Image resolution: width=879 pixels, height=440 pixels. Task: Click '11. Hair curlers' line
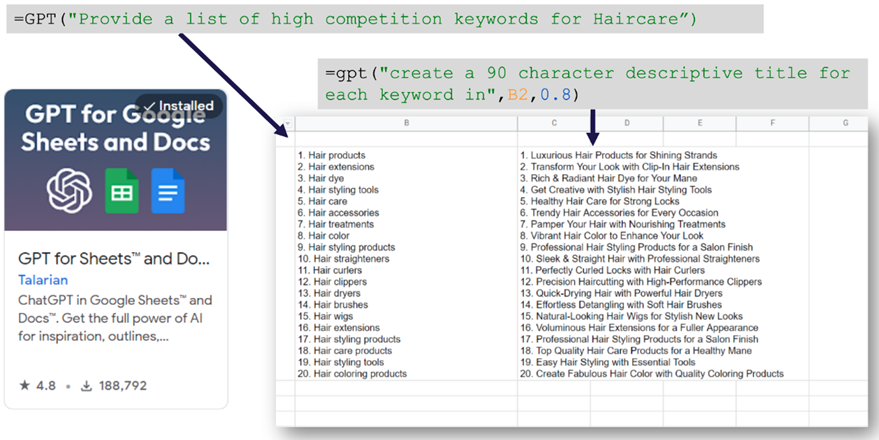coord(330,270)
